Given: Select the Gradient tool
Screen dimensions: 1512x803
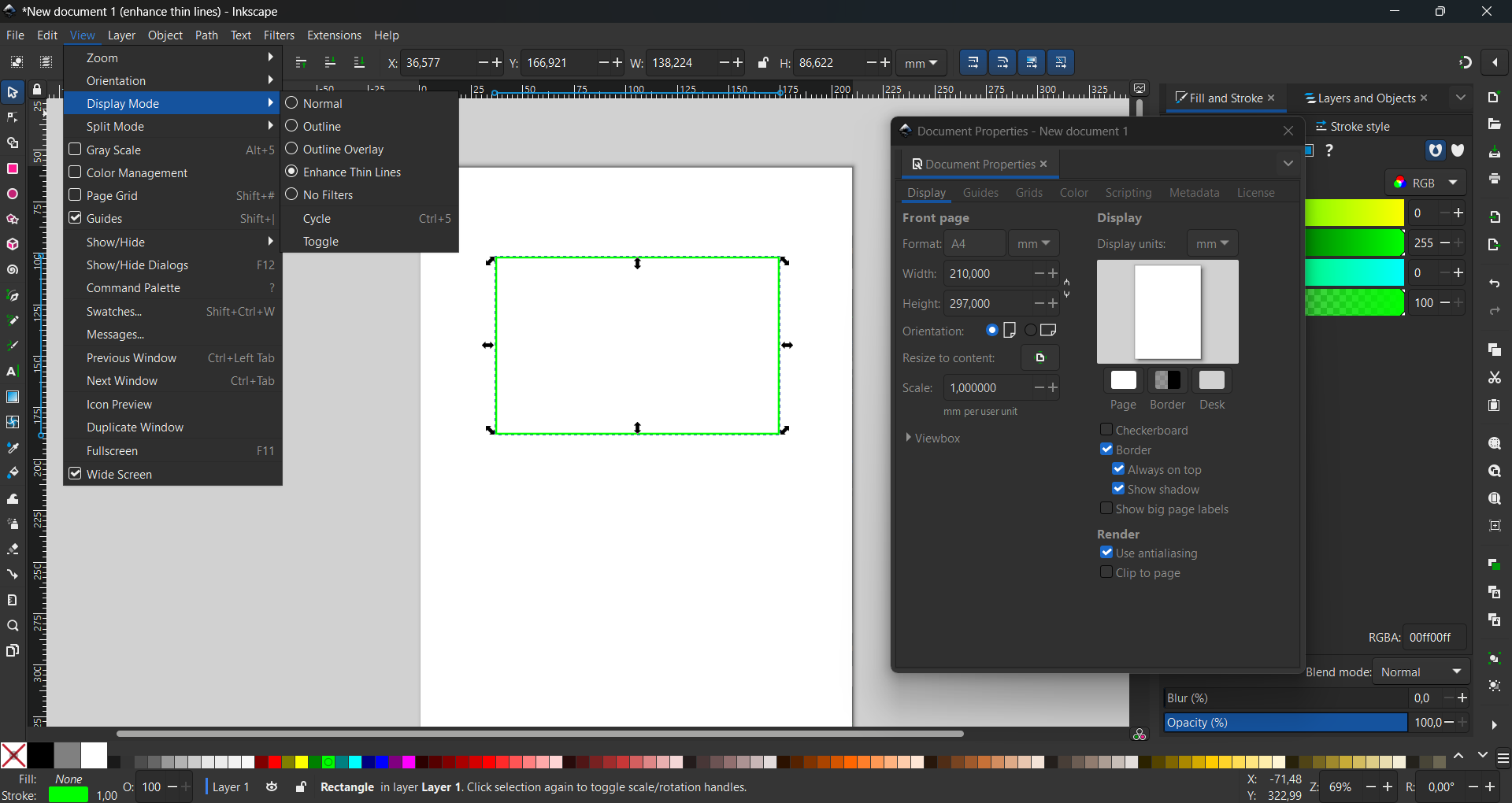Looking at the screenshot, I should [x=13, y=397].
